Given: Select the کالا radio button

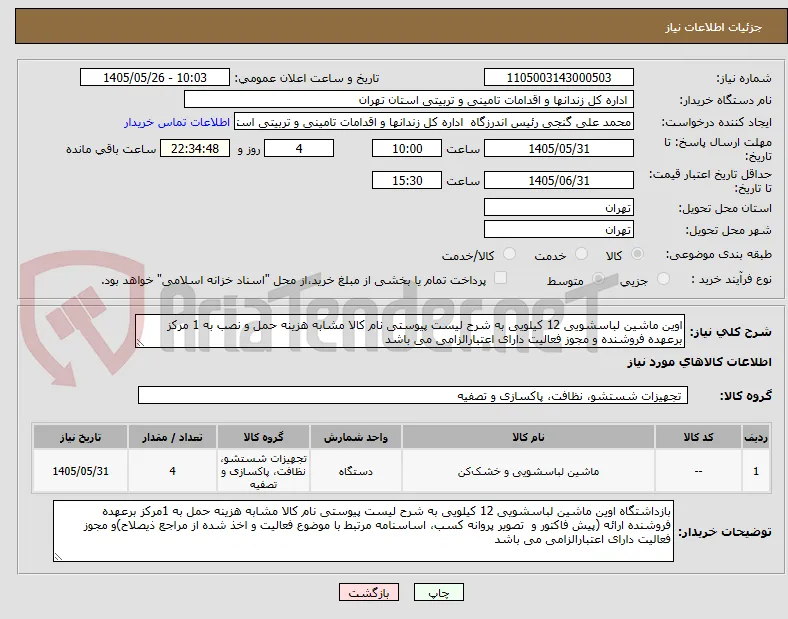Looking at the screenshot, I should pos(637,254).
